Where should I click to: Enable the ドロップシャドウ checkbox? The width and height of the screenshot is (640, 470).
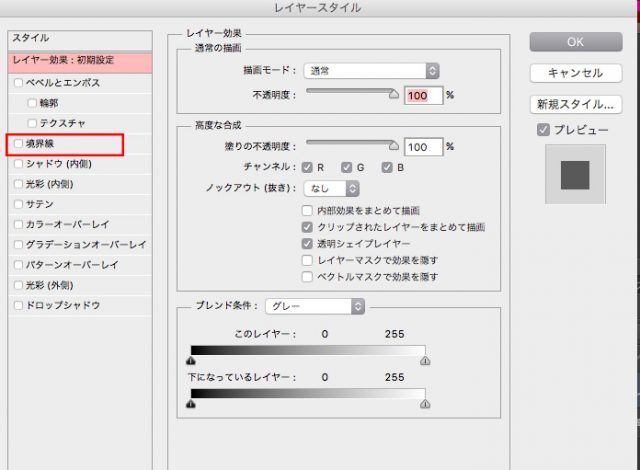tap(18, 305)
